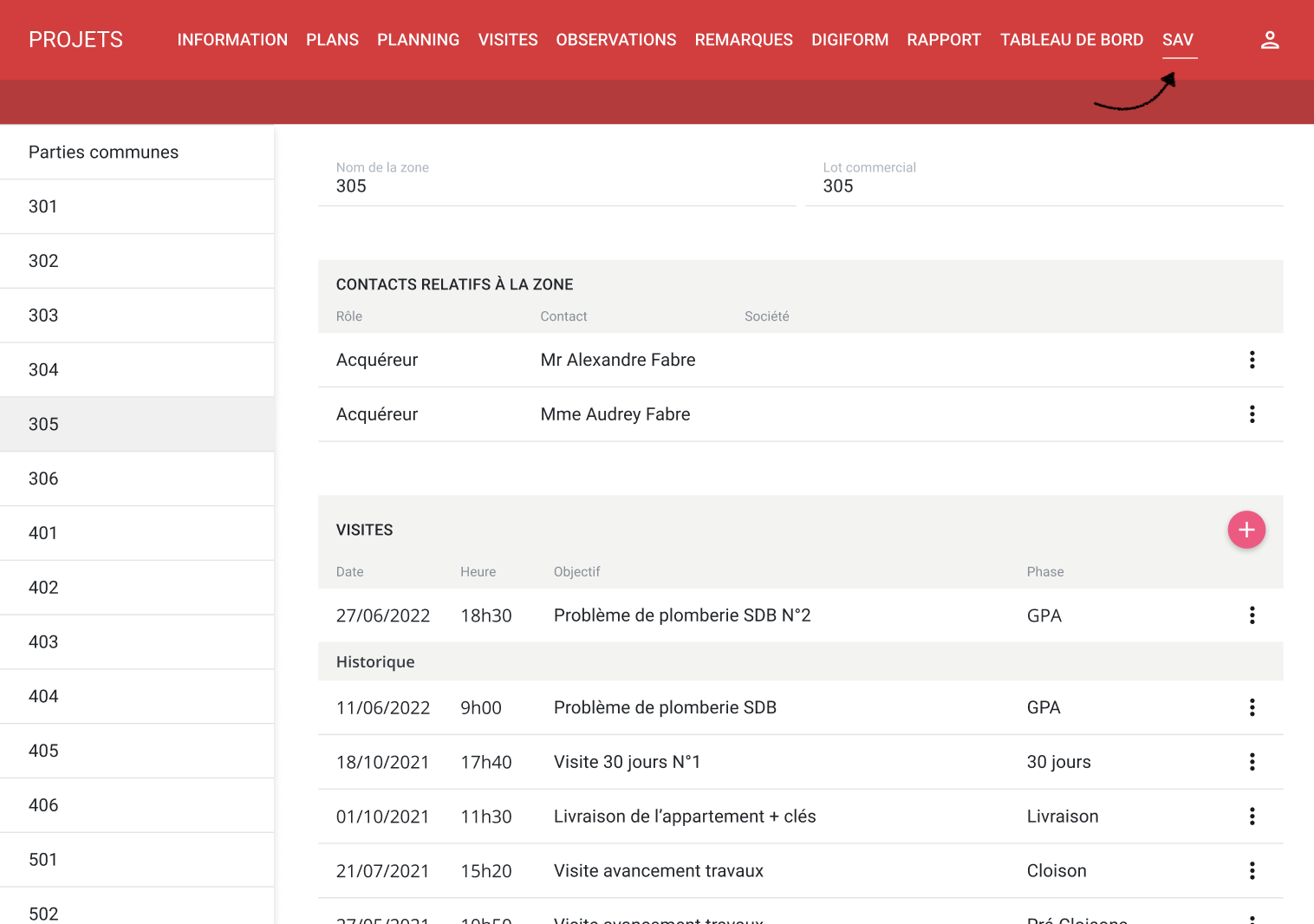Go to the OBSERVATIONS tab
1314x924 pixels.
[615, 40]
